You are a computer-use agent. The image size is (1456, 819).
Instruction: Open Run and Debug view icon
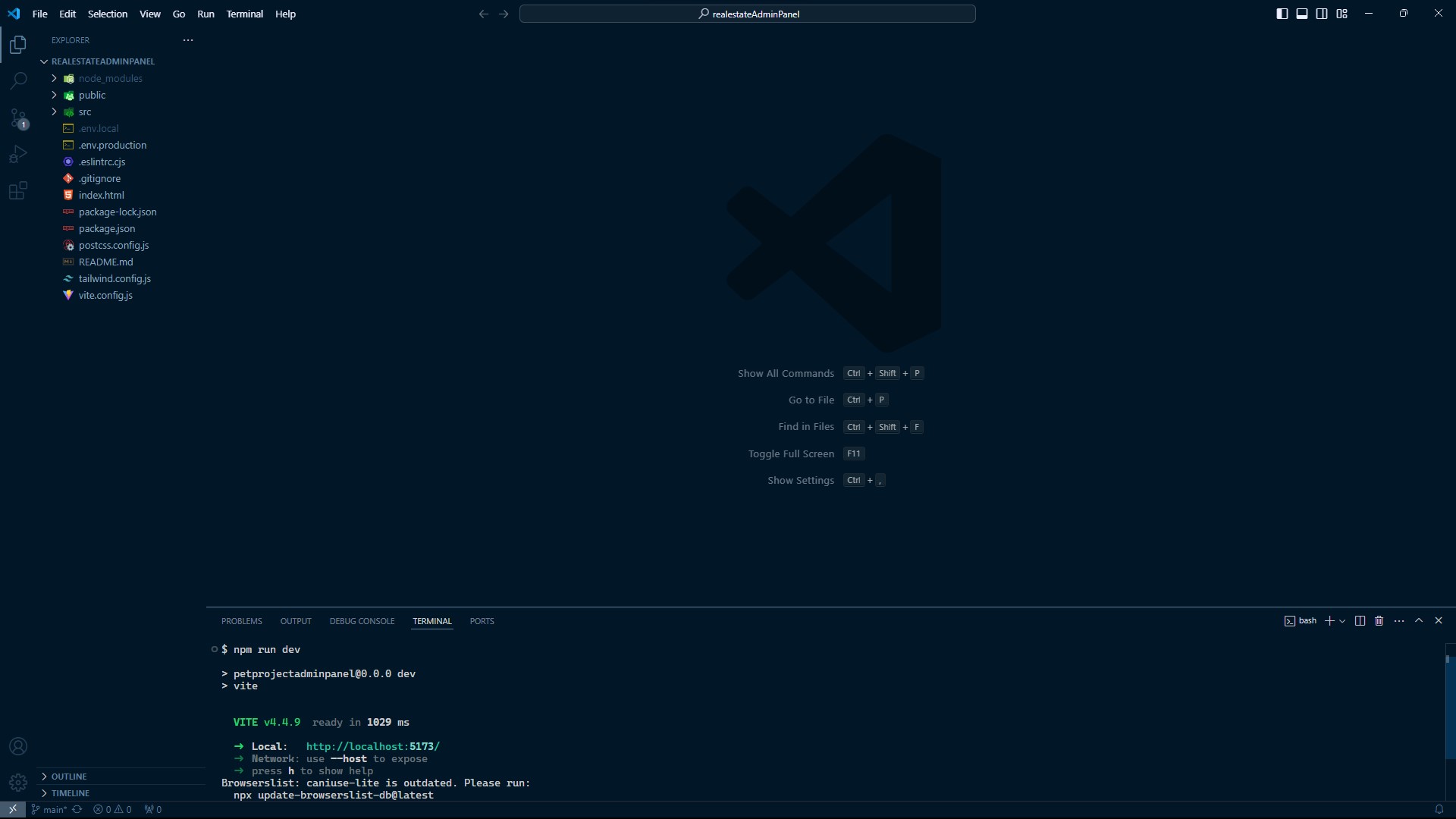point(18,154)
